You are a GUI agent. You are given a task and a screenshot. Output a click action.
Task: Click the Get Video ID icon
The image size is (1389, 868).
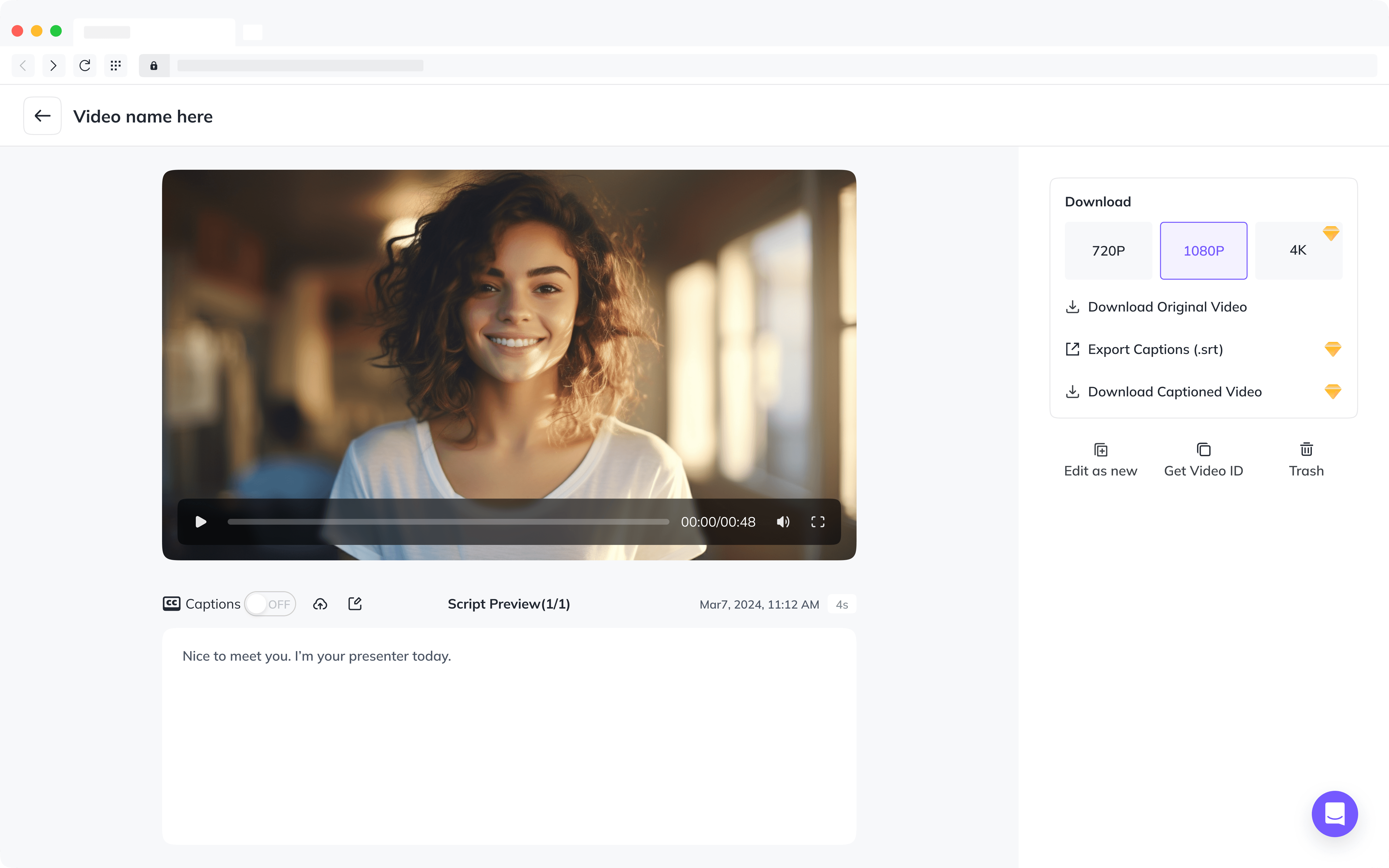[x=1203, y=460]
